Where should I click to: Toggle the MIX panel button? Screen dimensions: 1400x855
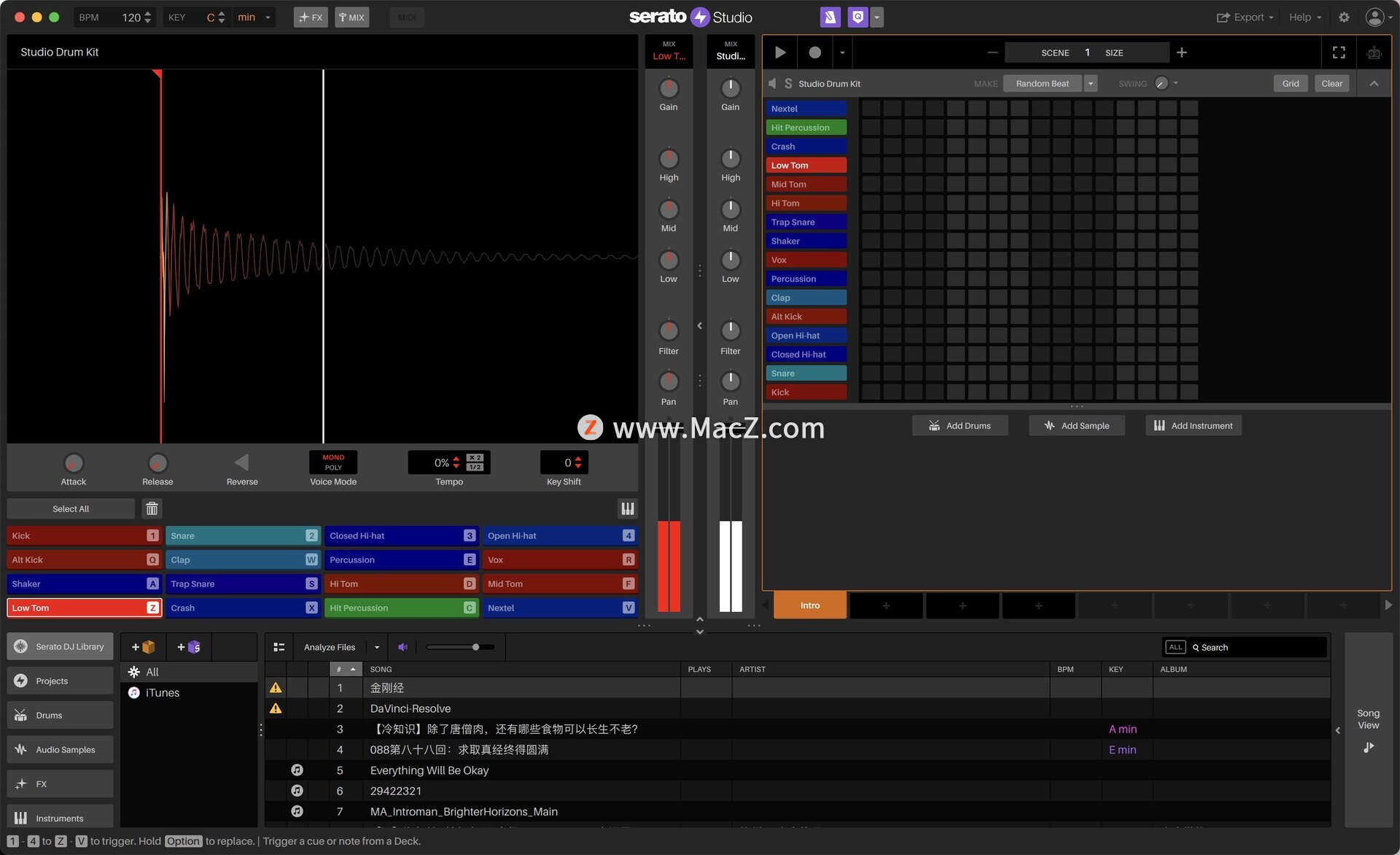coord(351,17)
